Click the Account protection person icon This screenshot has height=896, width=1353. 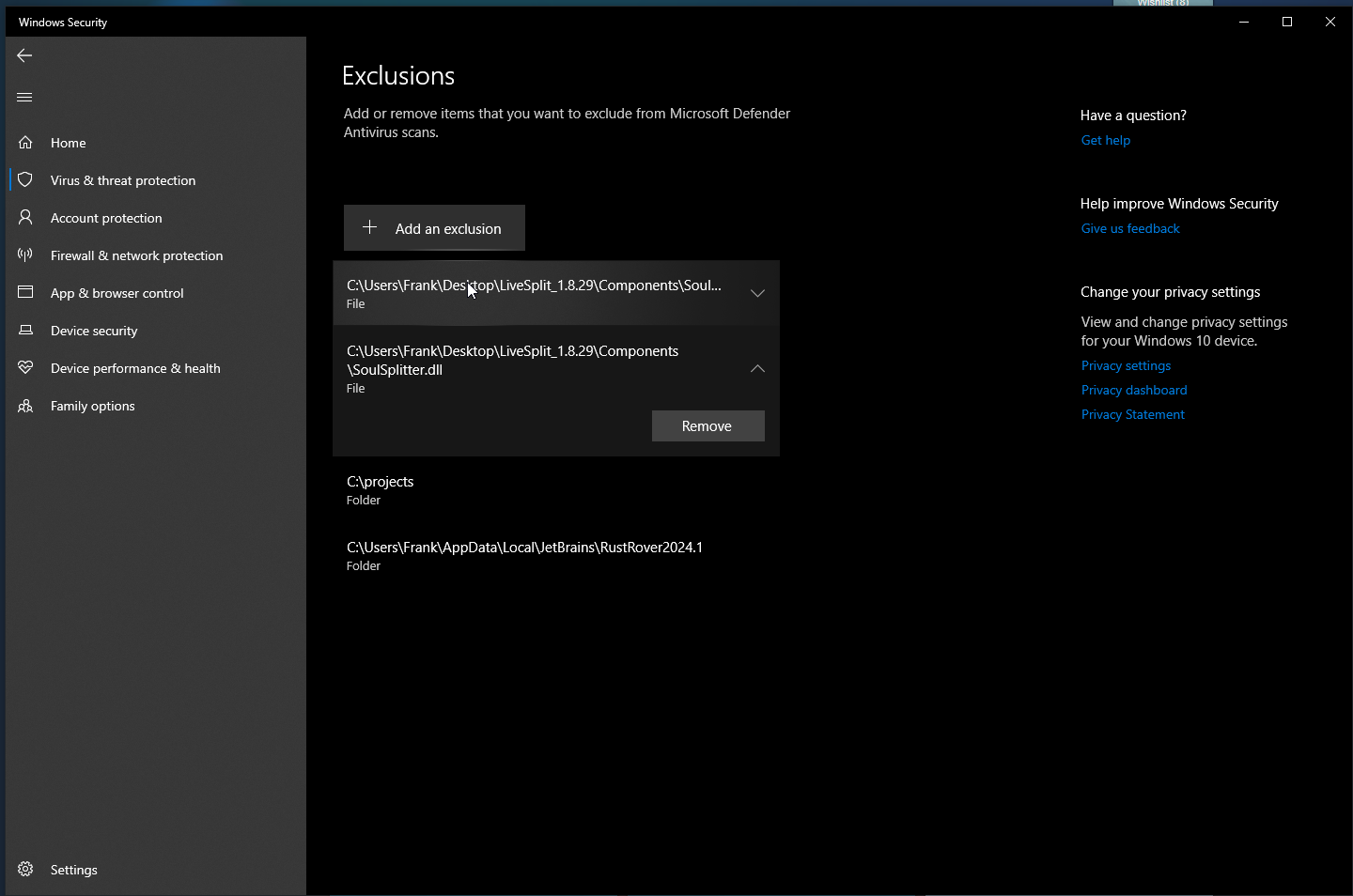coord(25,217)
